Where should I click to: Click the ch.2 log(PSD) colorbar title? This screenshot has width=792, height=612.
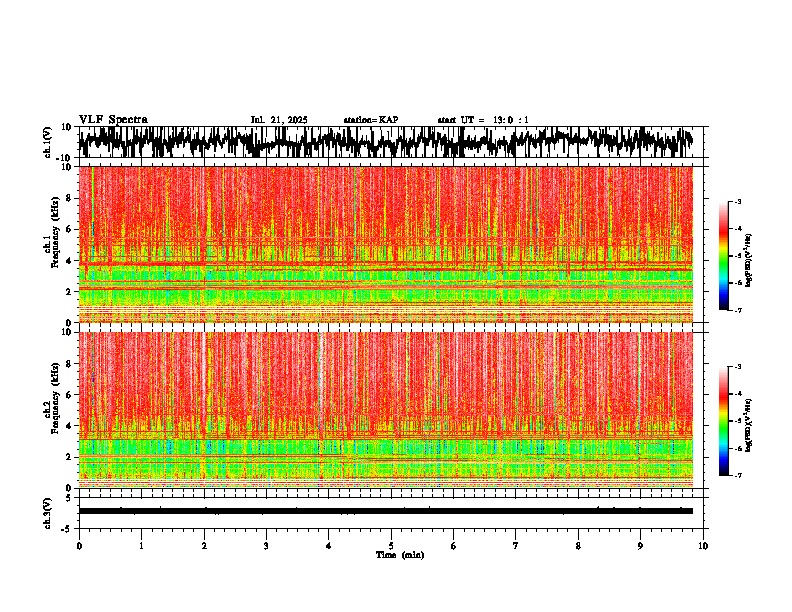click(x=749, y=425)
